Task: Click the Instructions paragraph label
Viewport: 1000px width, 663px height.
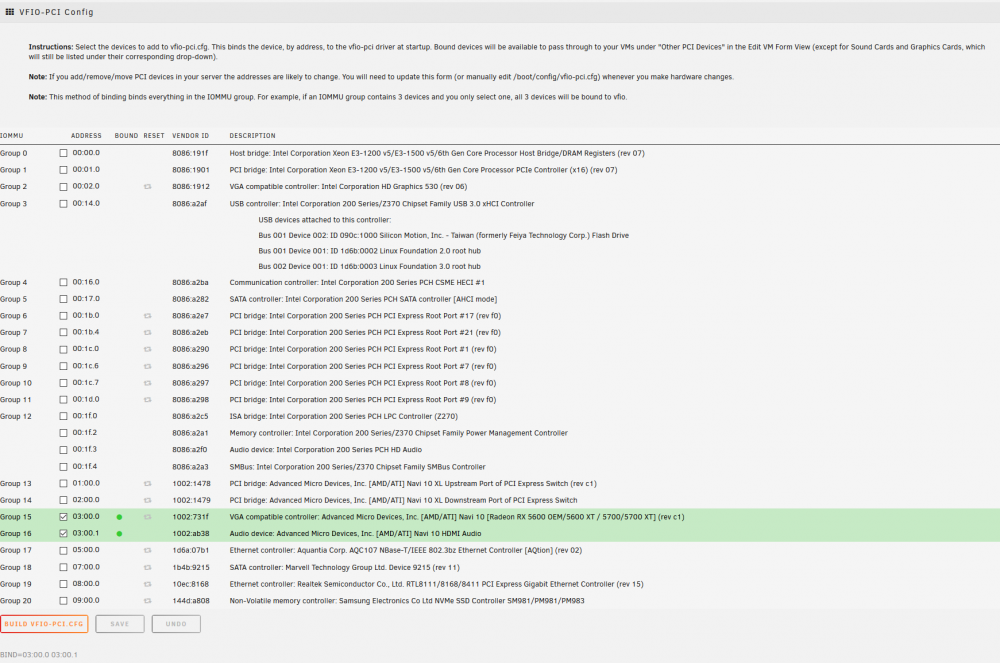Action: 51,47
